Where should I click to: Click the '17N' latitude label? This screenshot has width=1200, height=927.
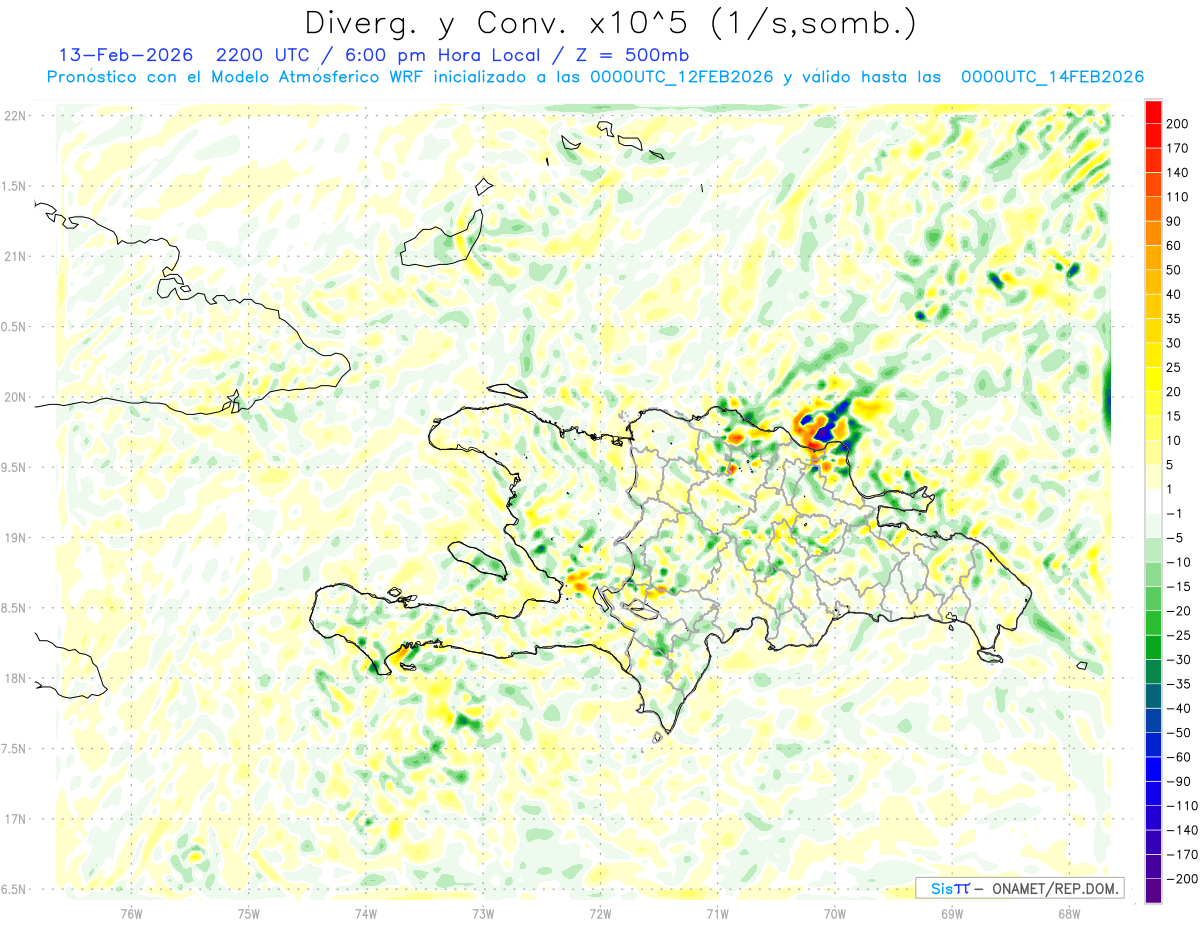[x=14, y=819]
